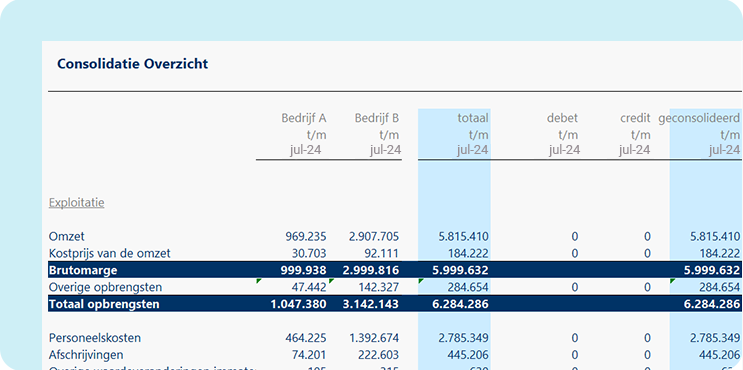This screenshot has height=370, width=743.
Task: Click the Afschrijvingen credit cell showing 0
Action: pos(647,355)
